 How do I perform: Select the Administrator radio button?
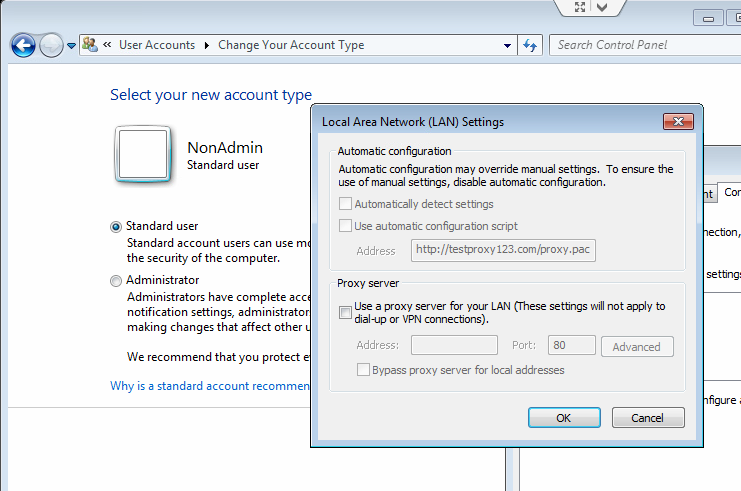[116, 281]
